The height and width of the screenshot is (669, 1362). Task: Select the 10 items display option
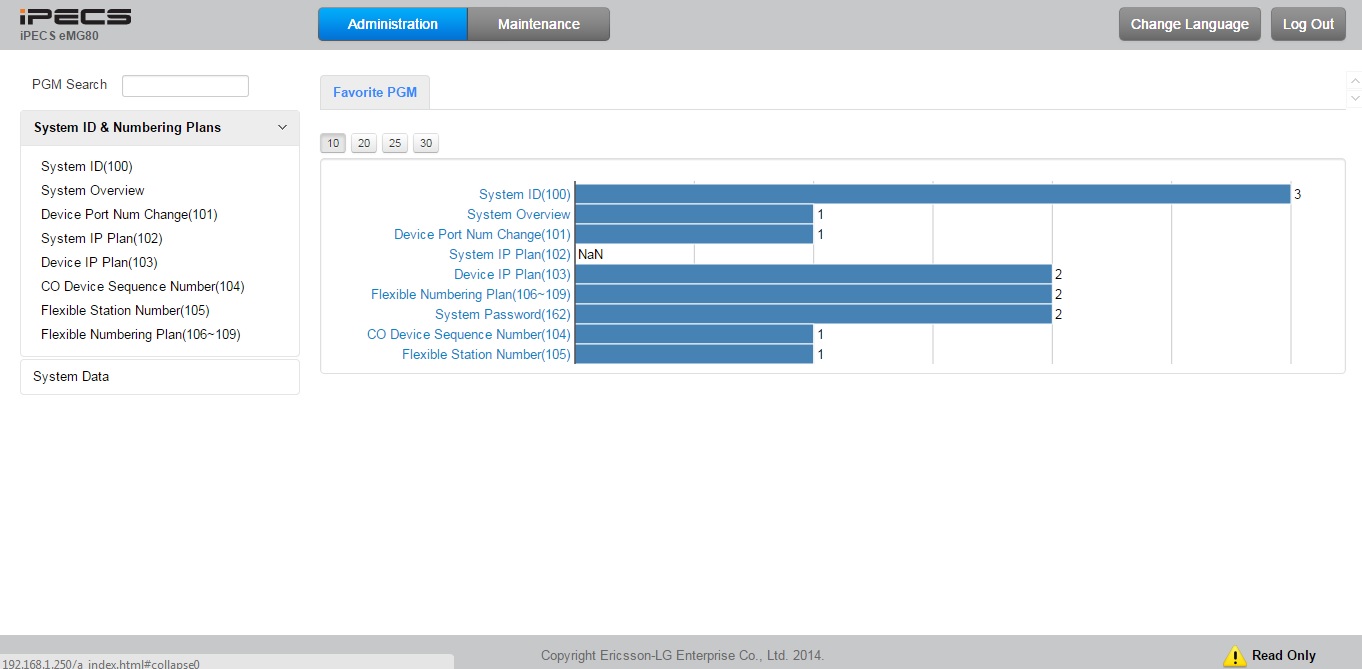(333, 144)
